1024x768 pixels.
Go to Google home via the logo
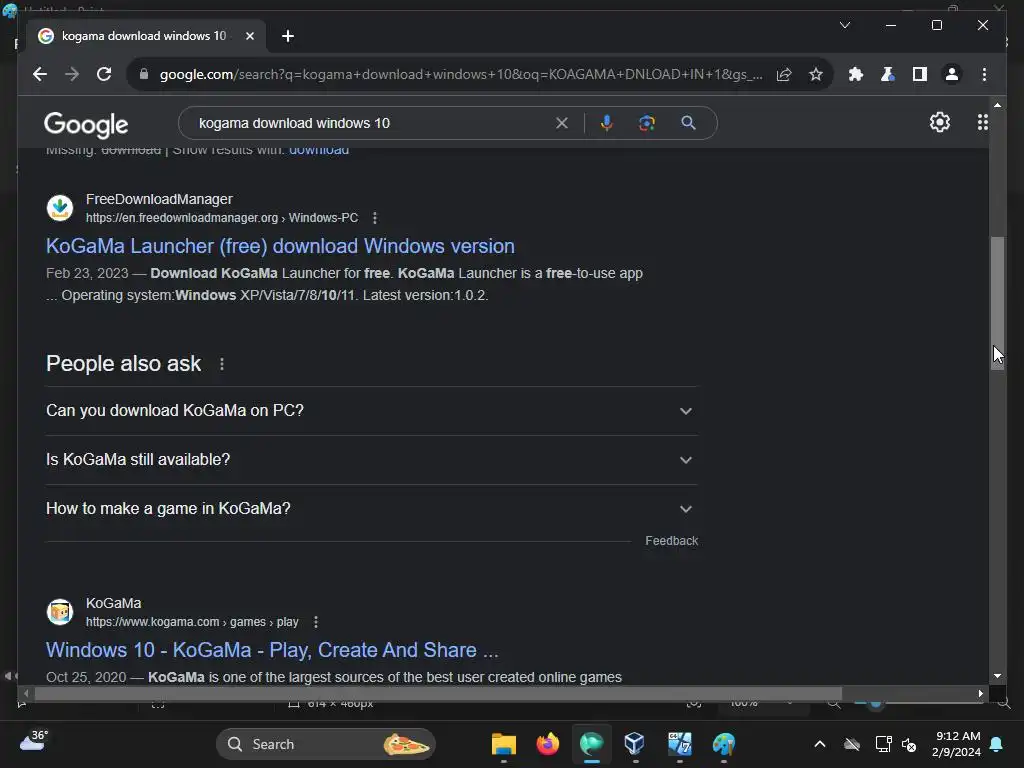pyautogui.click(x=86, y=124)
